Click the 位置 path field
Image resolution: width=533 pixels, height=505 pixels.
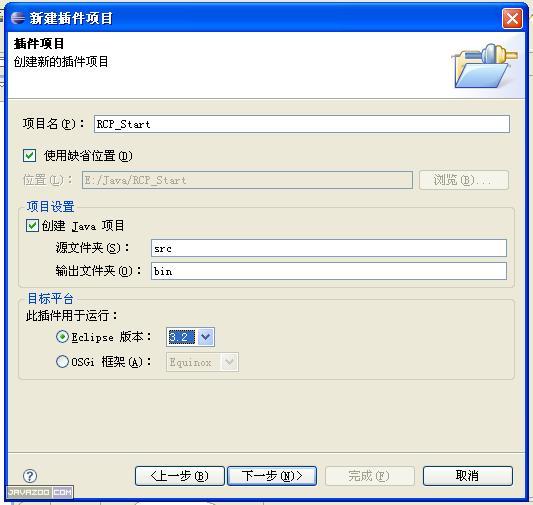point(247,180)
